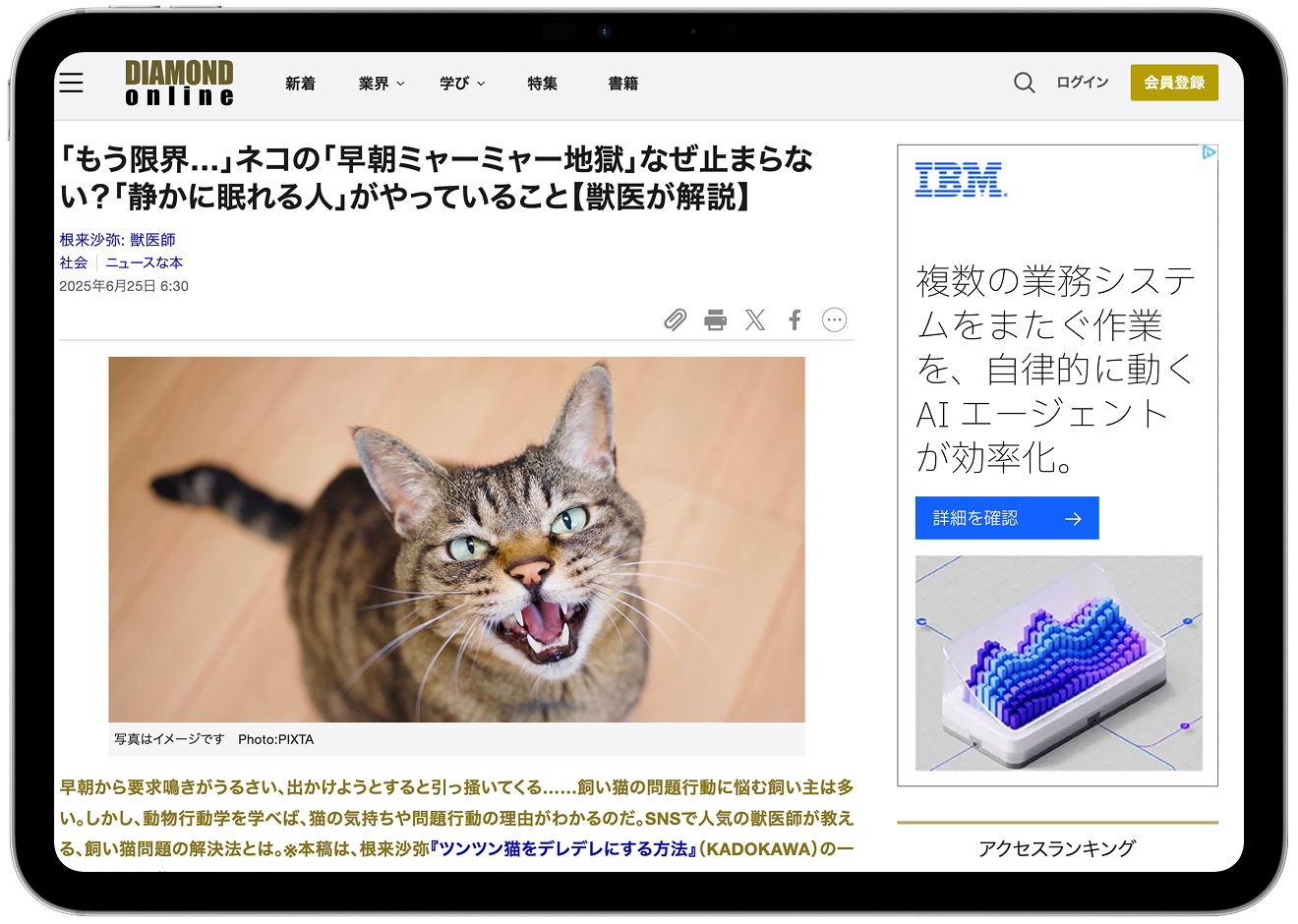
Task: Expand the 業界 dropdown menu
Action: coord(382,84)
